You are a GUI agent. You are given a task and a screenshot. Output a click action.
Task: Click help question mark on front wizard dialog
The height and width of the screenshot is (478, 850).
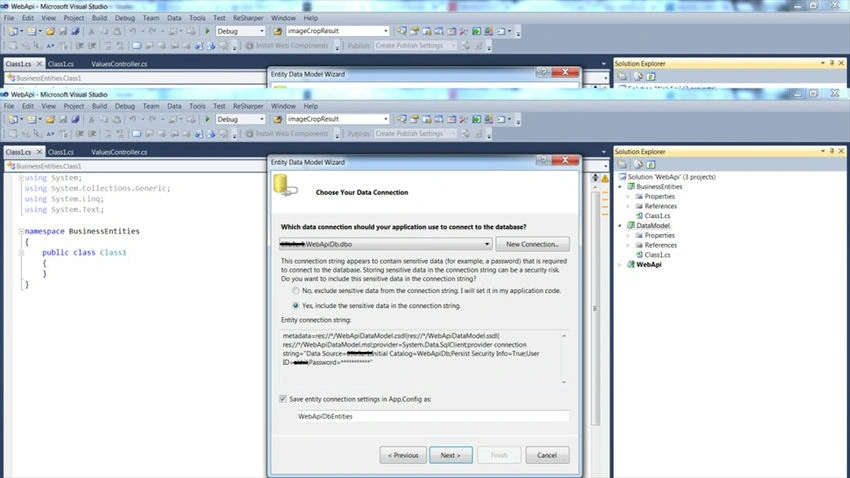click(543, 160)
